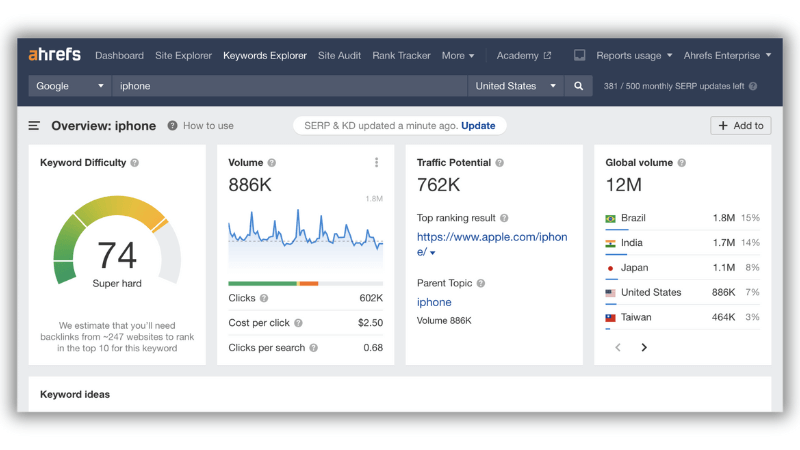Click the magnifying glass search button
Image resolution: width=800 pixels, height=450 pixels.
click(578, 86)
